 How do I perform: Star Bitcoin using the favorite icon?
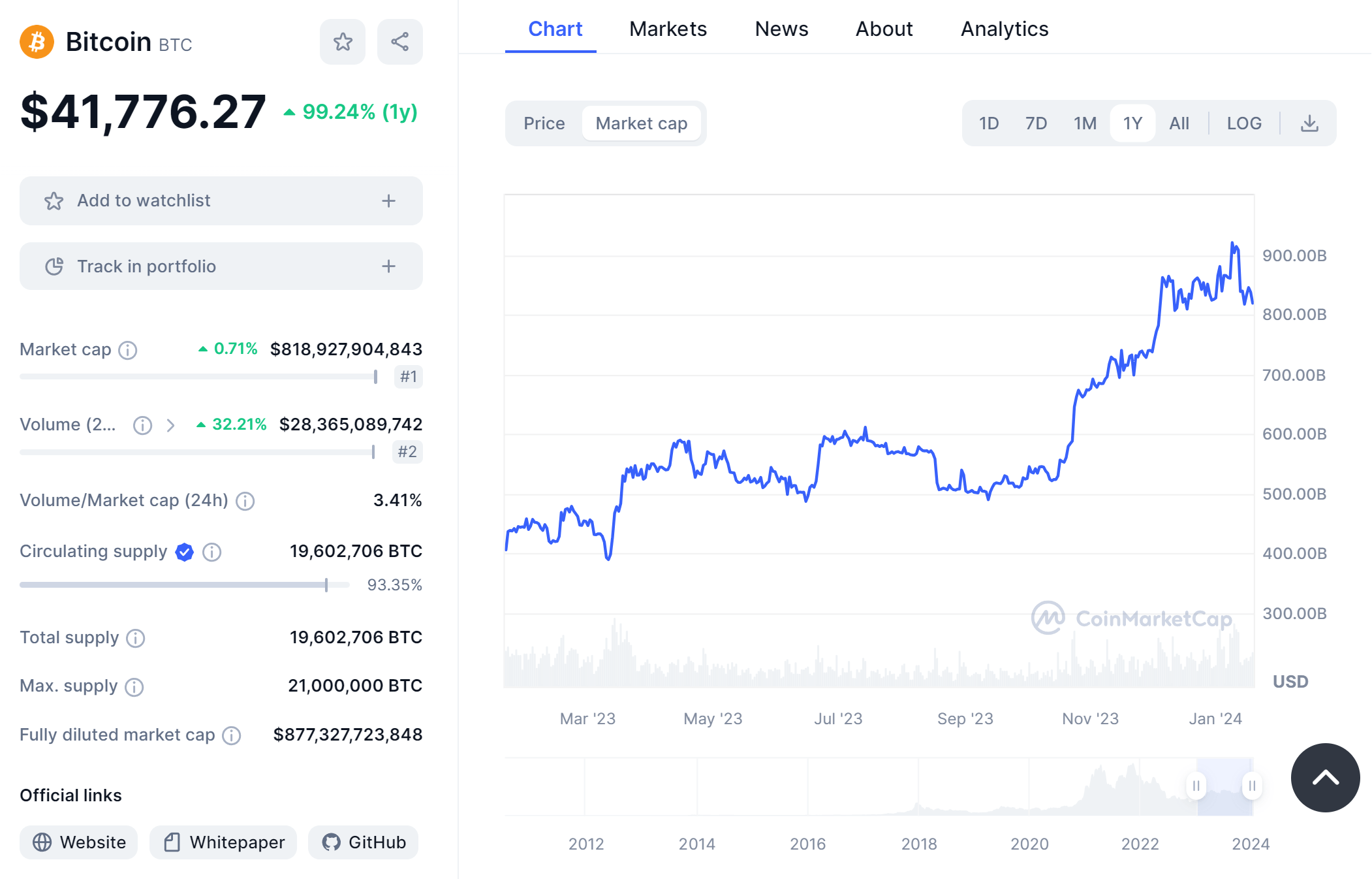pyautogui.click(x=342, y=41)
